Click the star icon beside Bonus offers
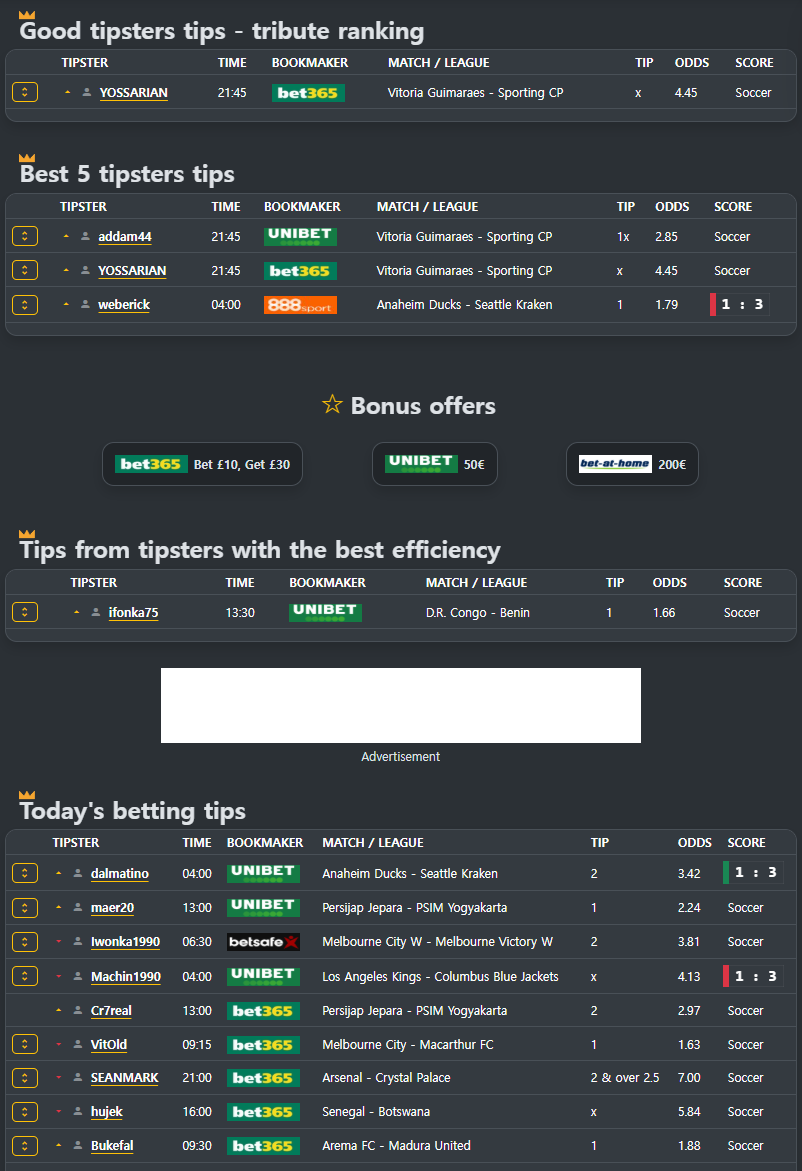This screenshot has height=1171, width=802. [x=332, y=405]
